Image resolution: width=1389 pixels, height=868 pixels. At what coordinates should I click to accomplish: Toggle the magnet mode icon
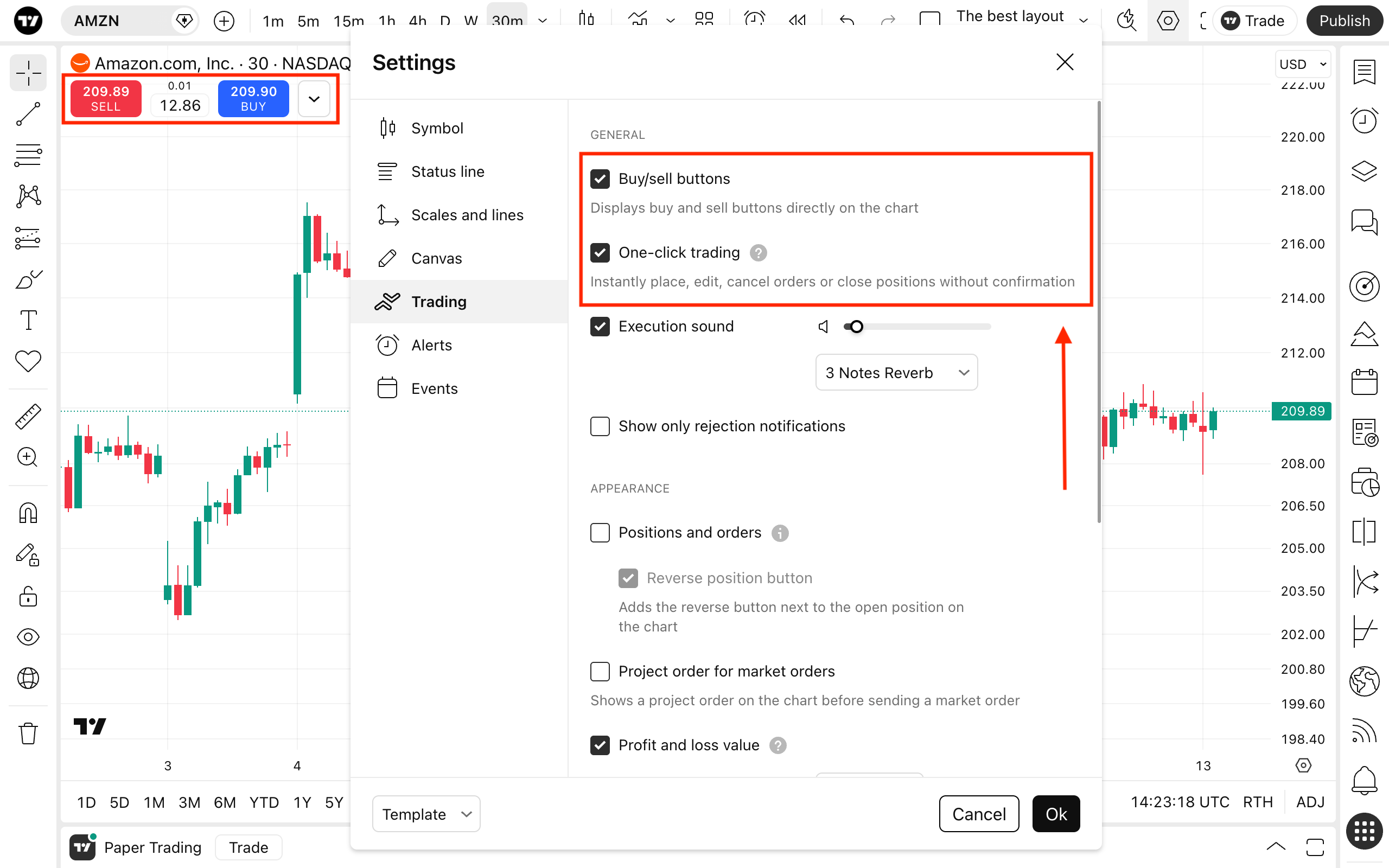coord(28,513)
